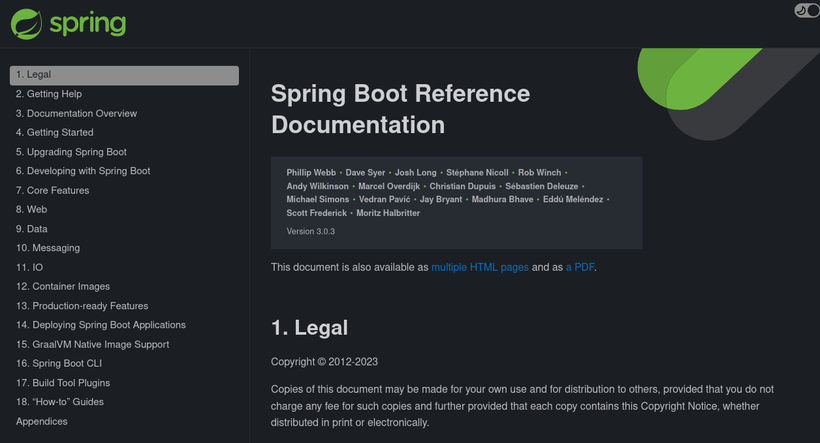Open the "a PDF" link
This screenshot has height=443, width=820.
[581, 267]
